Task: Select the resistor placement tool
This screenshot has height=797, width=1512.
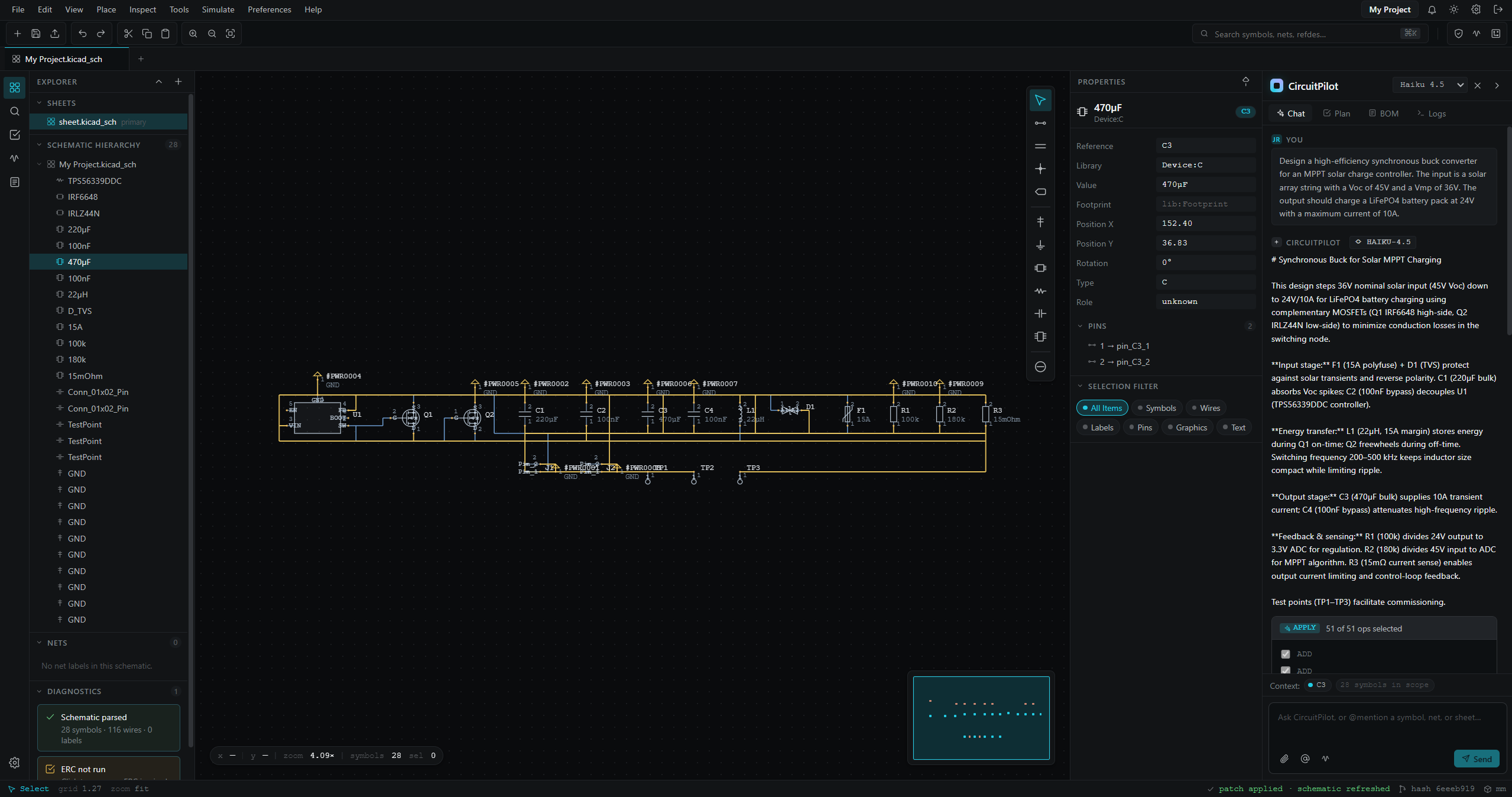Action: pos(1040,291)
